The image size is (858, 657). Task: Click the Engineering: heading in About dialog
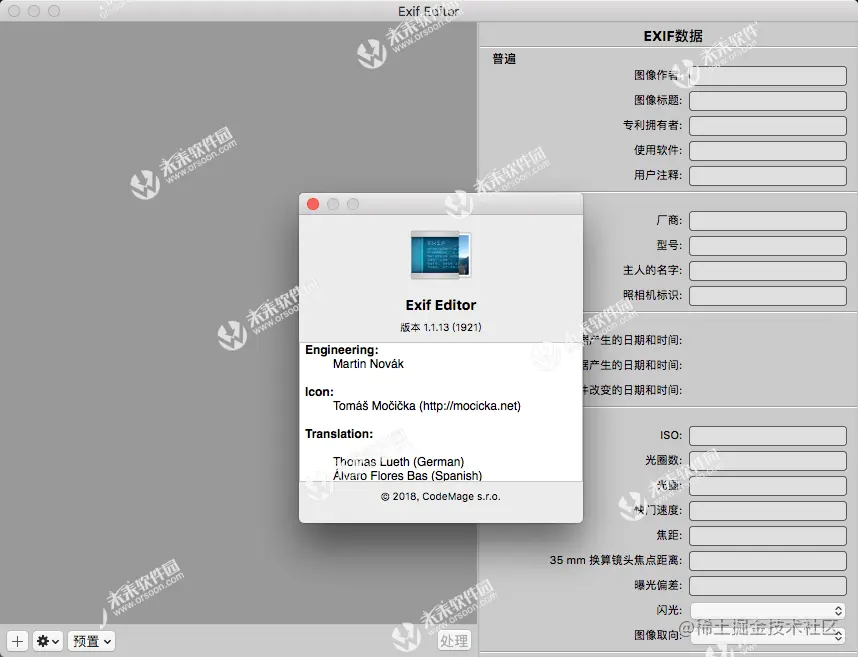coord(341,350)
